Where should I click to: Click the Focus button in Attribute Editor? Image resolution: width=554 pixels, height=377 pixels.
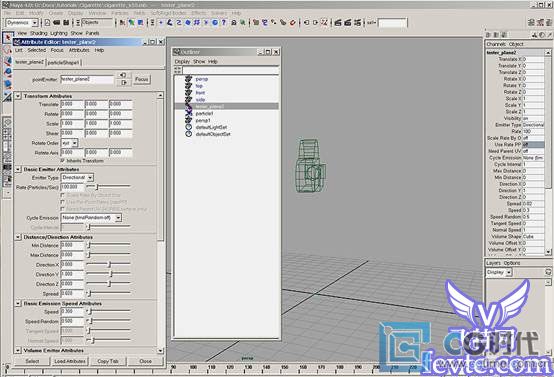tap(141, 79)
